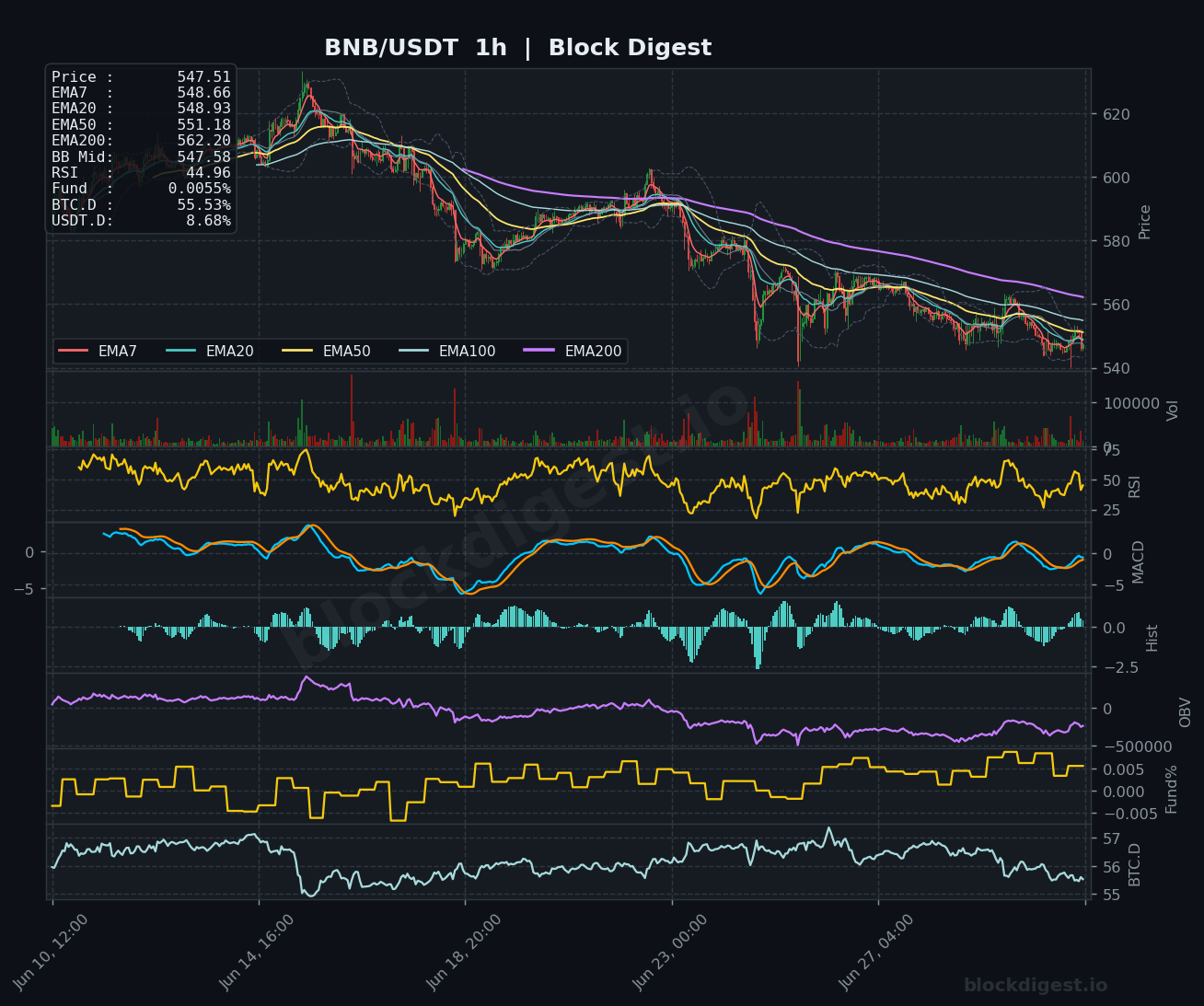
Task: Click the Vol axis label
Action: tap(1173, 410)
